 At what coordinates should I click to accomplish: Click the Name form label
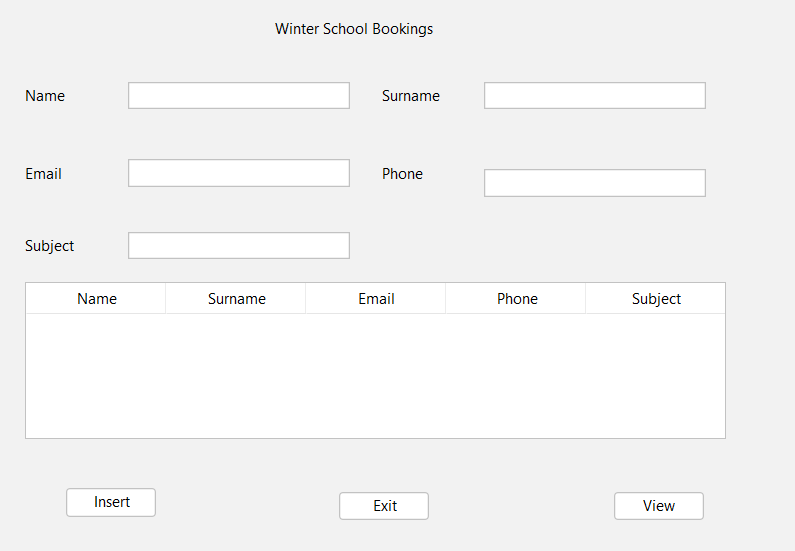(45, 96)
